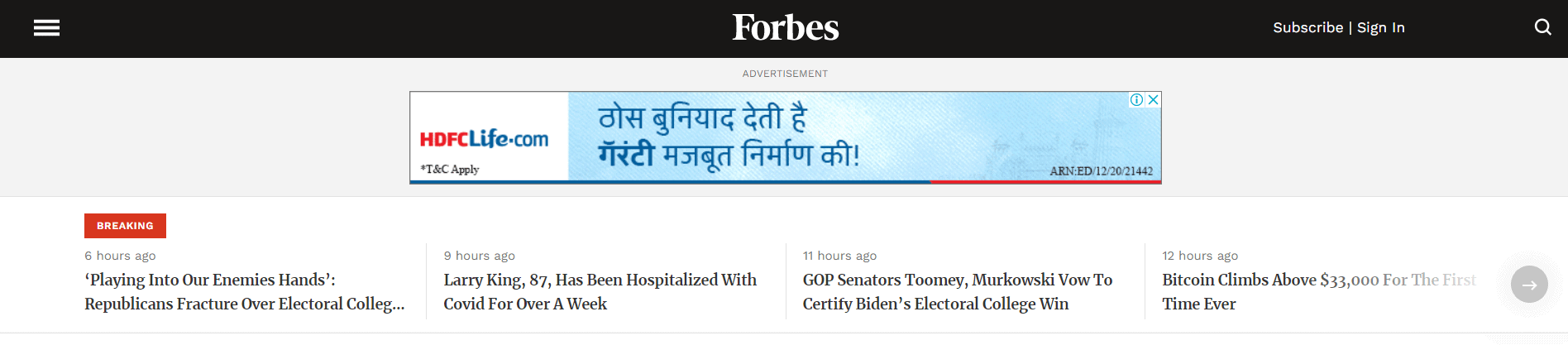The height and width of the screenshot is (345, 1568).
Task: Click the Subscribe link
Action: (x=1307, y=27)
